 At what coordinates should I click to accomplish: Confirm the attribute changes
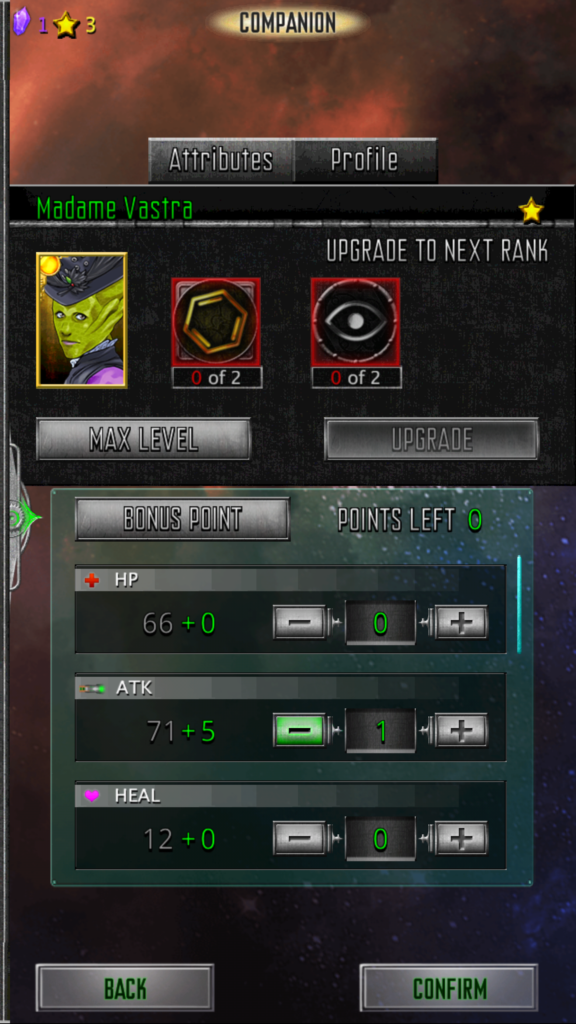coord(449,988)
